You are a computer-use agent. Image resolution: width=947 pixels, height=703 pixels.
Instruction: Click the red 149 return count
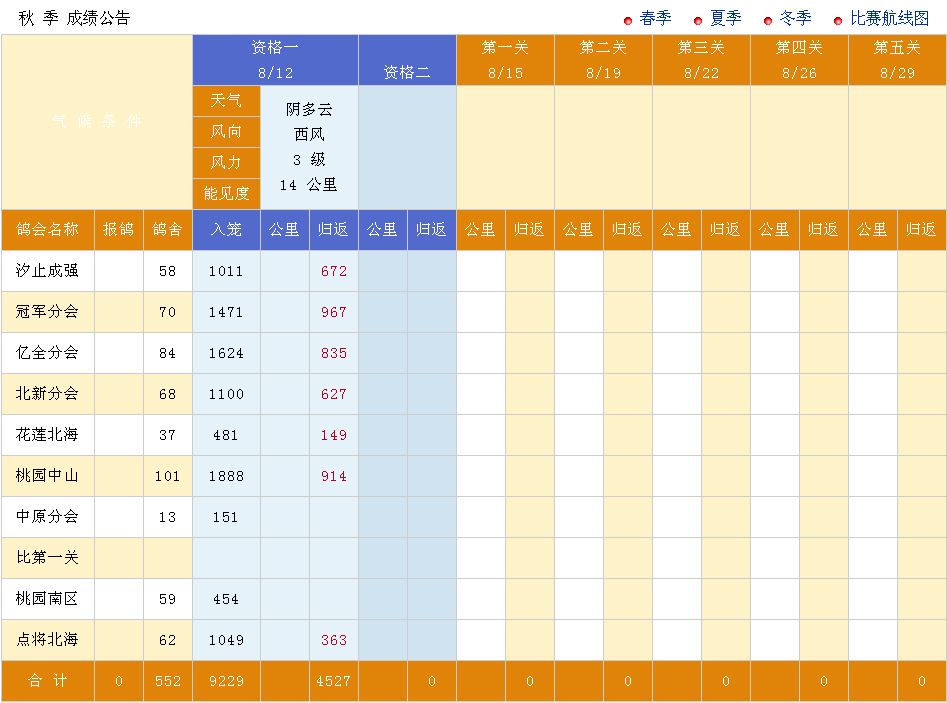click(x=334, y=436)
